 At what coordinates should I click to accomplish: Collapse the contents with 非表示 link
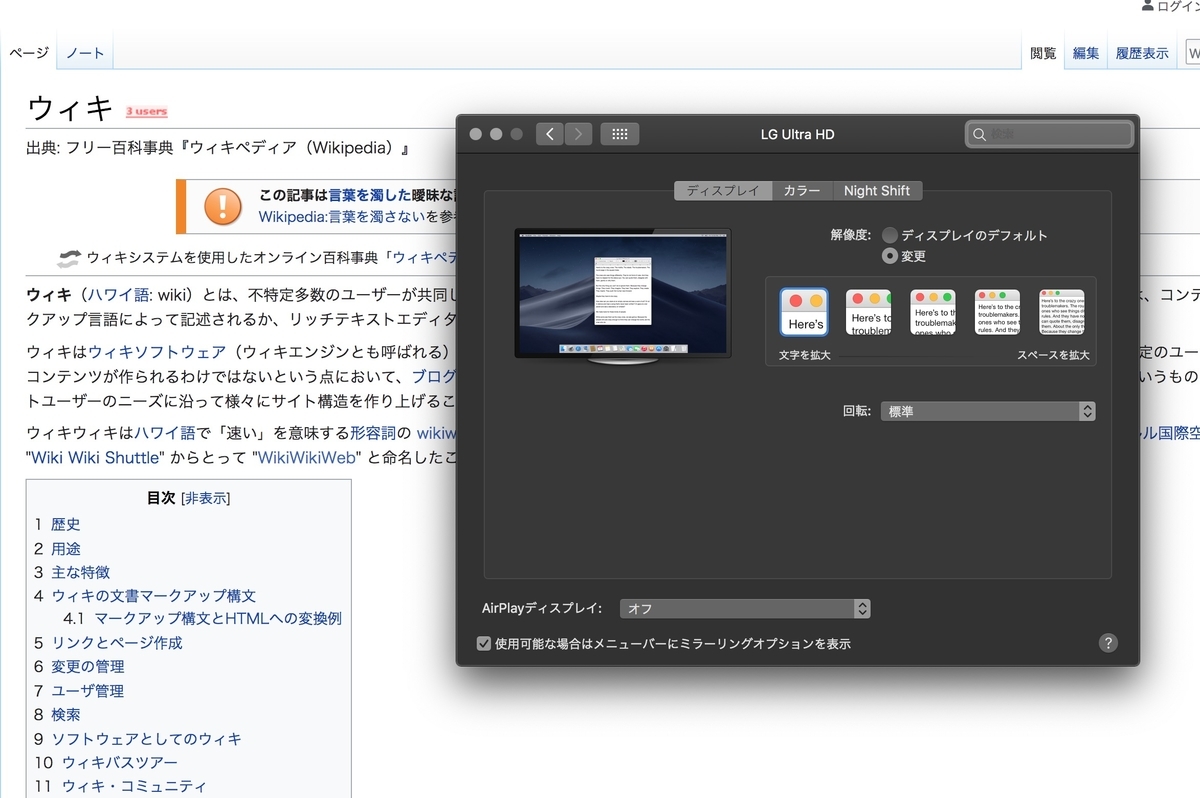(x=206, y=498)
